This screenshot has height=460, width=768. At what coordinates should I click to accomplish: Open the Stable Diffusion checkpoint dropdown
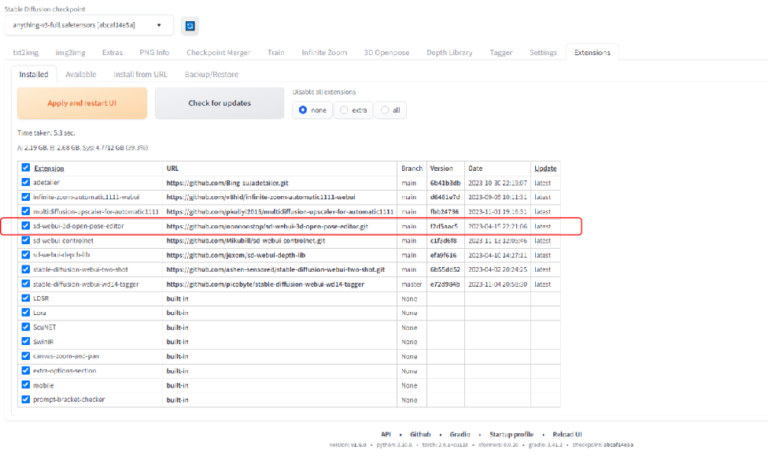tap(88, 25)
